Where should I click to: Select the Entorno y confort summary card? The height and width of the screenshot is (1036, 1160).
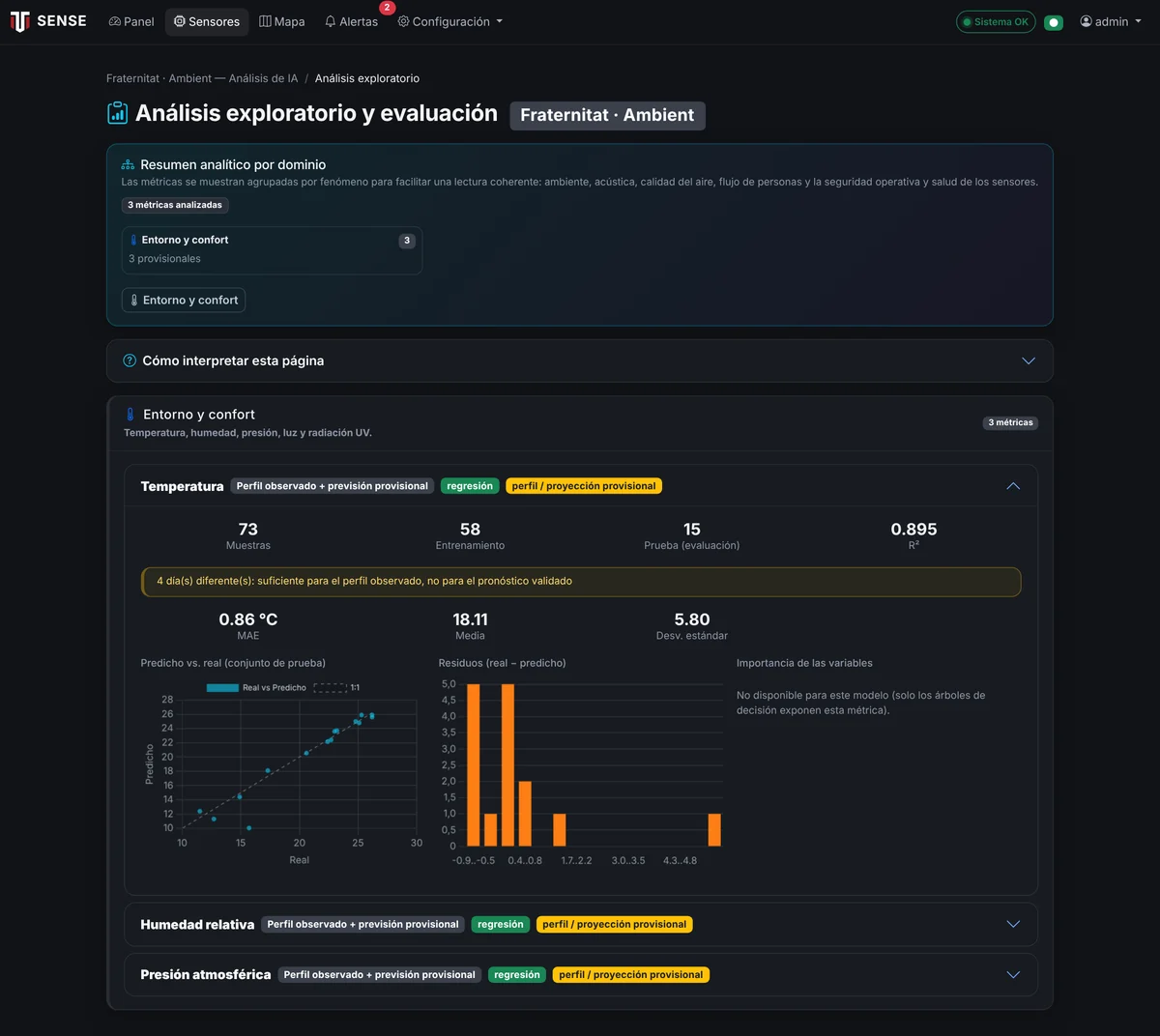coord(272,250)
